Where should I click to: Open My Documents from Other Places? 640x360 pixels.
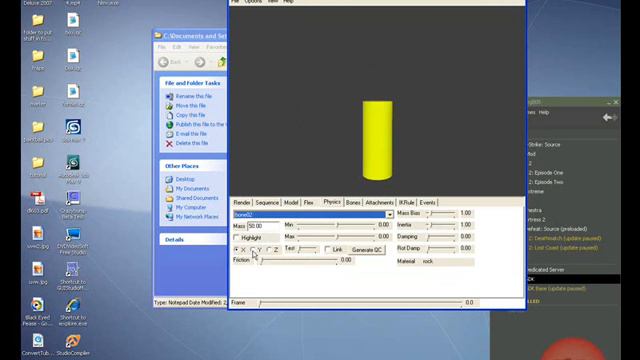point(192,189)
